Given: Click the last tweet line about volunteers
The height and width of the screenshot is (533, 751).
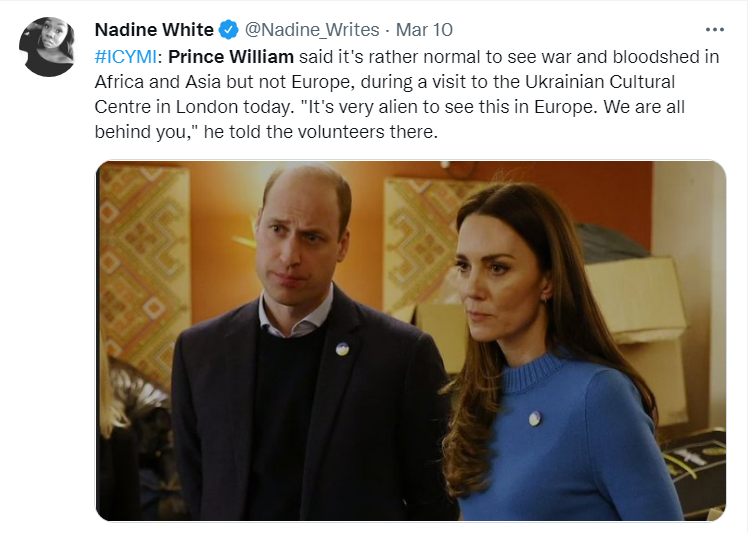Looking at the screenshot, I should pyautogui.click(x=266, y=131).
